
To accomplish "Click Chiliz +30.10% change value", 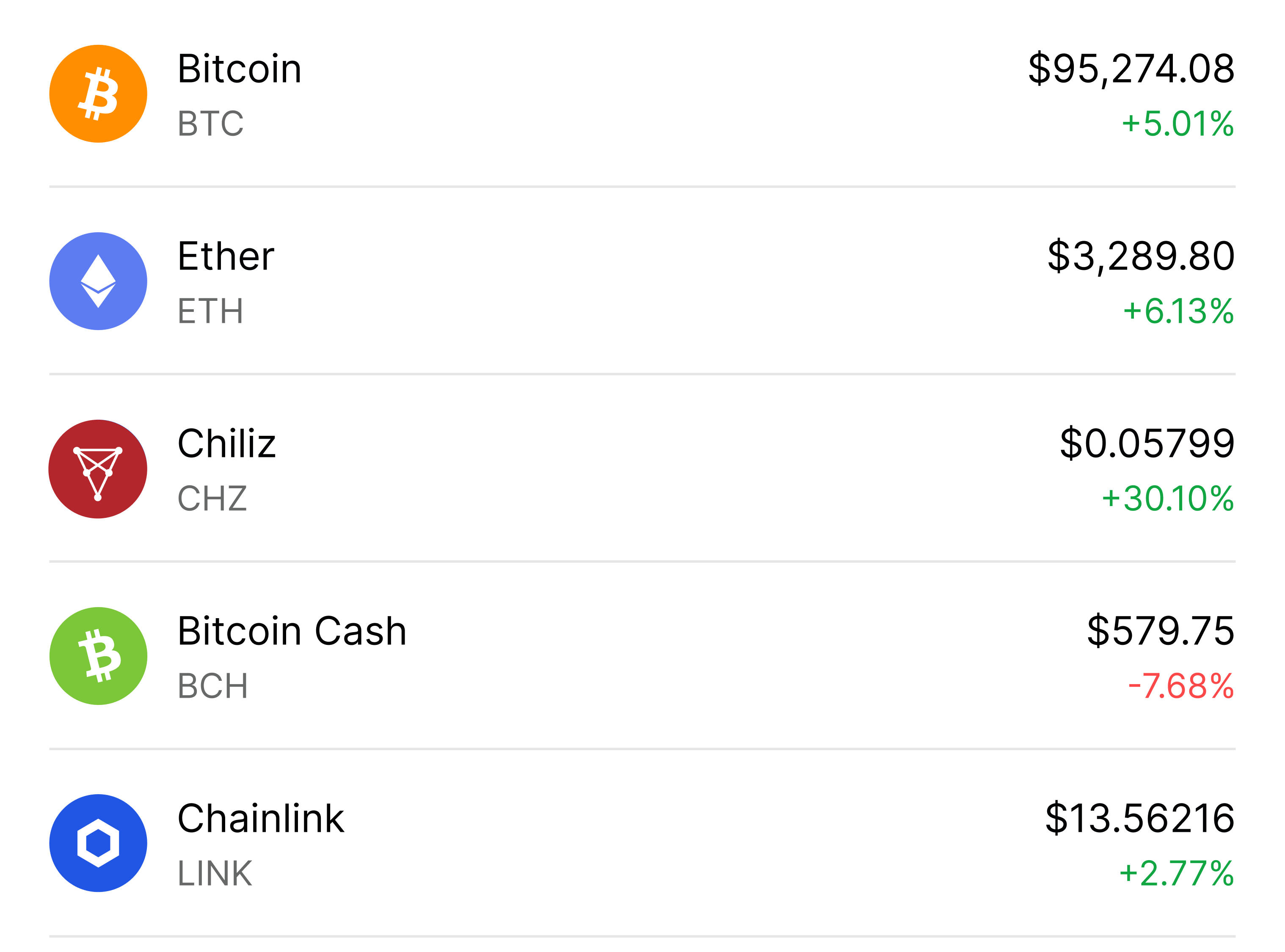I will tap(1167, 498).
